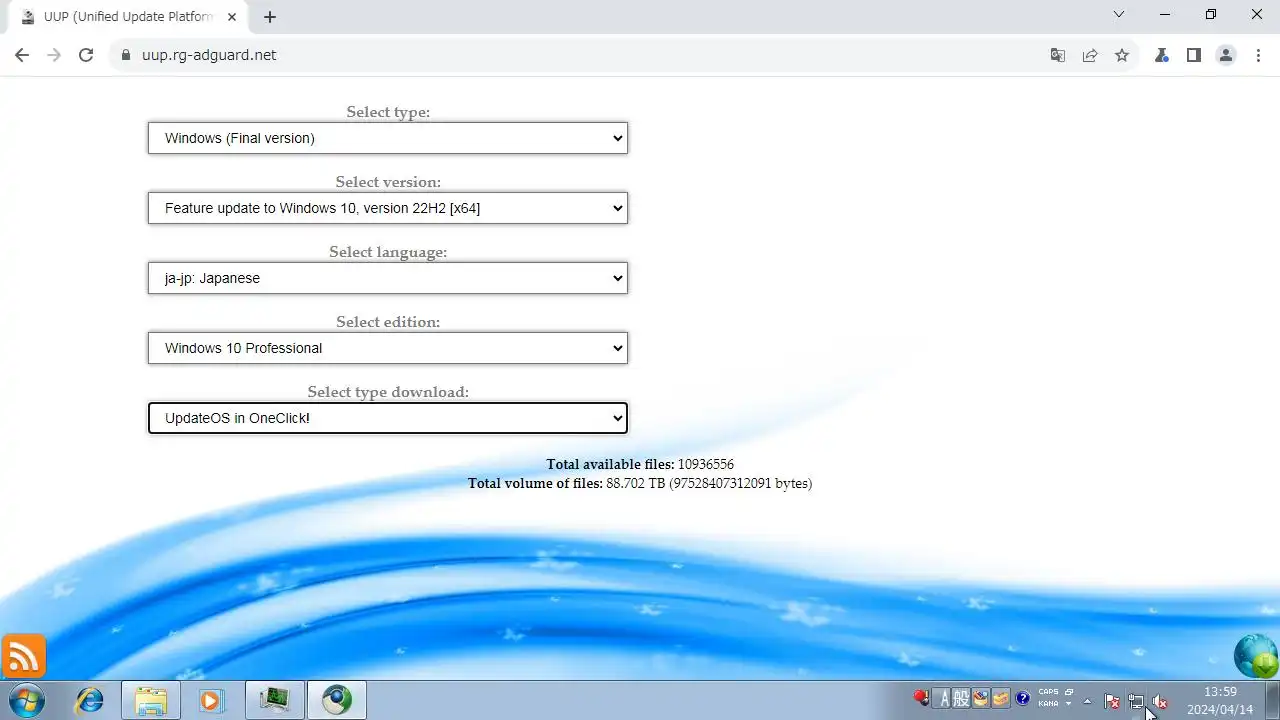Click the Total available files count 10936556

706,464
